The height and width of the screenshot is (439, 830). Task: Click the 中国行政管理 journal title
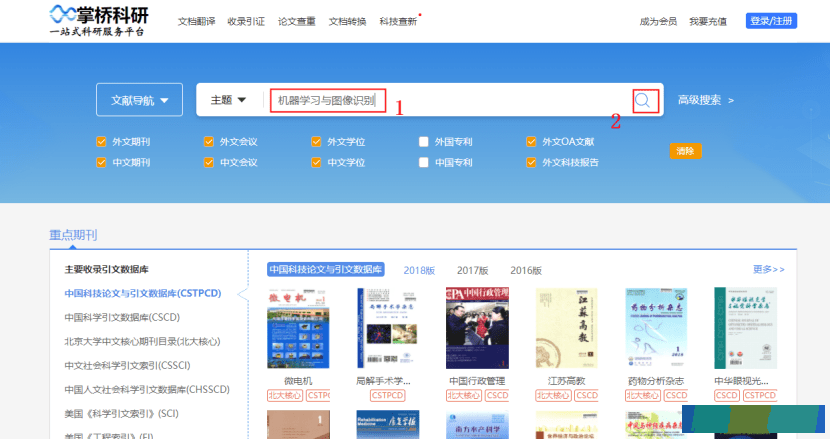477,381
